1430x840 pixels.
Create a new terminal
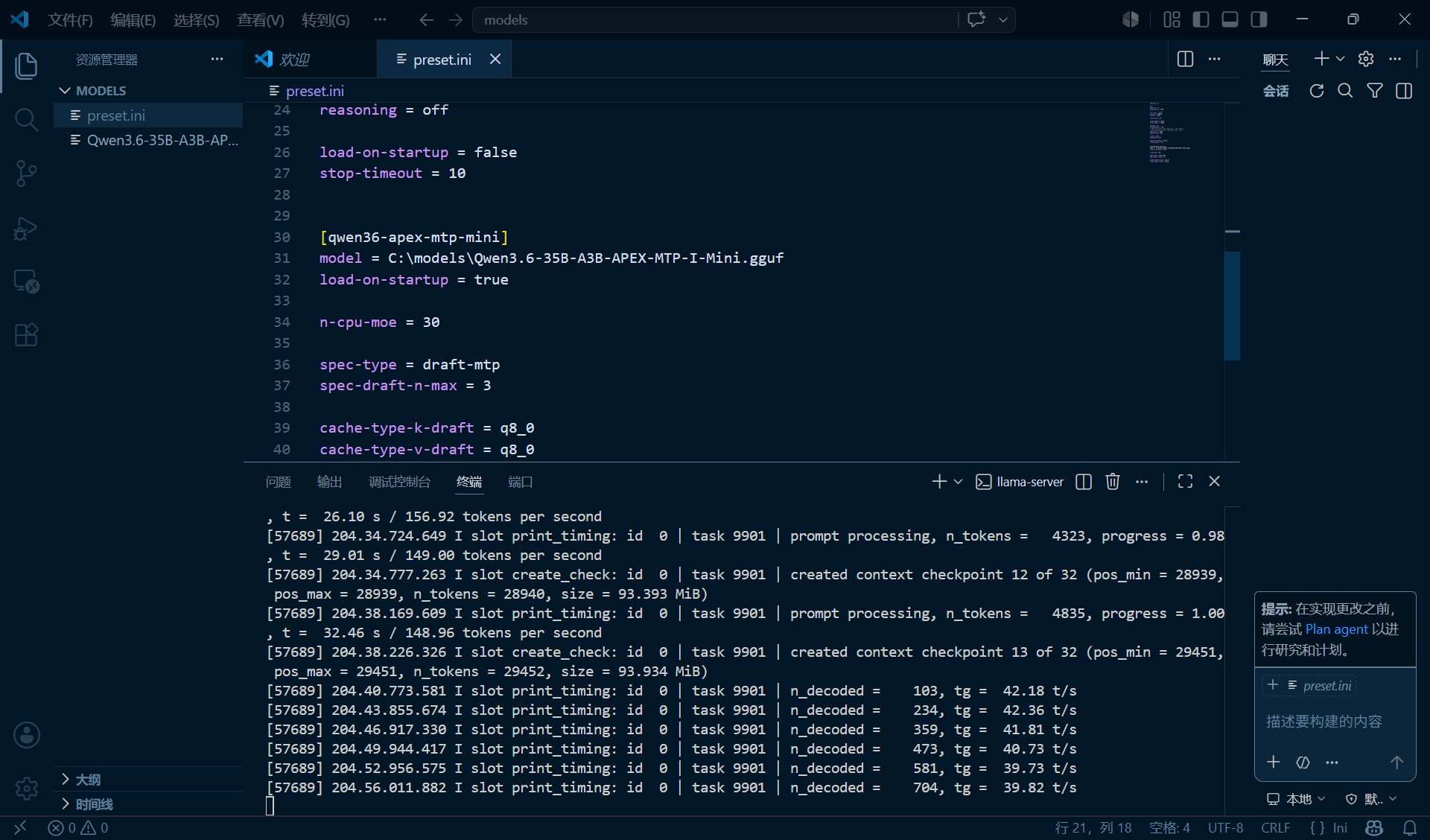point(939,482)
